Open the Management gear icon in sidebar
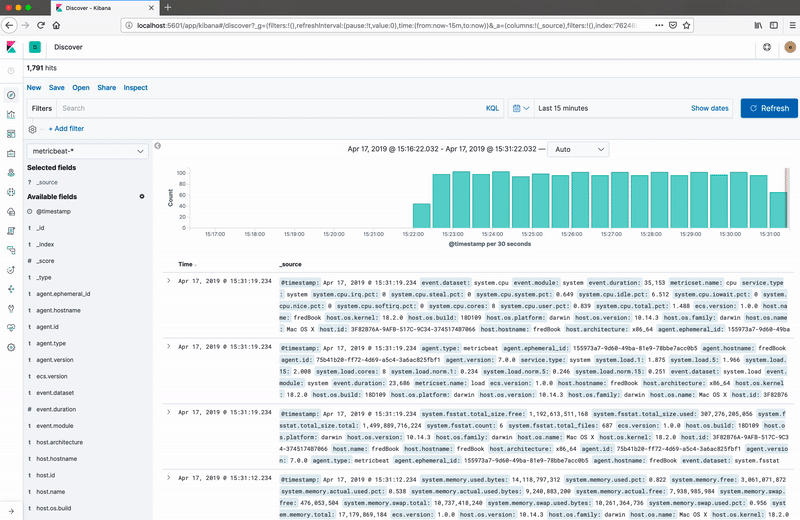800x520 pixels. pos(11,347)
